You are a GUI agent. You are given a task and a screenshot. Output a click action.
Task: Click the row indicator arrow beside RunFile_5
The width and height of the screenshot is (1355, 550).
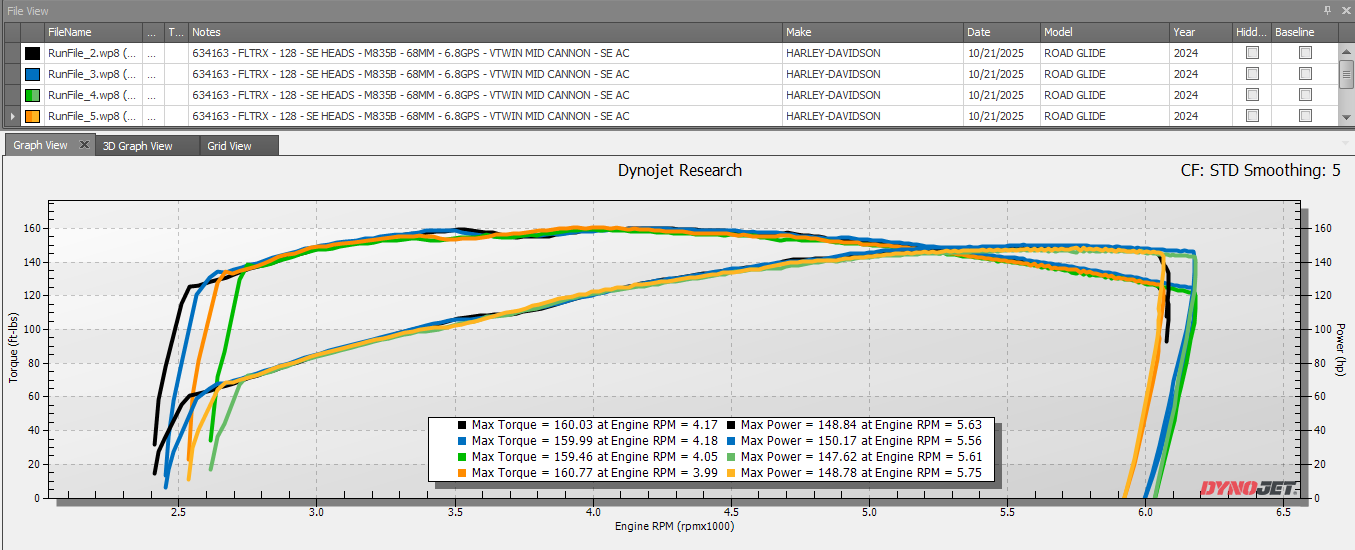tap(11, 116)
